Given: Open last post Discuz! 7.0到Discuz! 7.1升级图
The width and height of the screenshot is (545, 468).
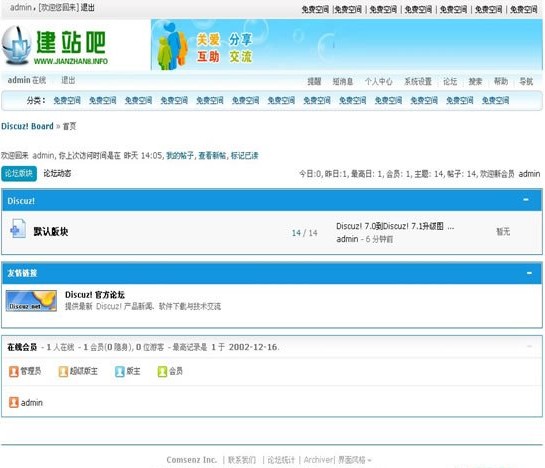Looking at the screenshot, I should [395, 226].
